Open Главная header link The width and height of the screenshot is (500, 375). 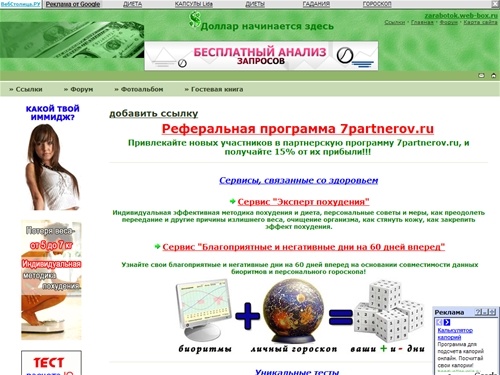point(422,22)
